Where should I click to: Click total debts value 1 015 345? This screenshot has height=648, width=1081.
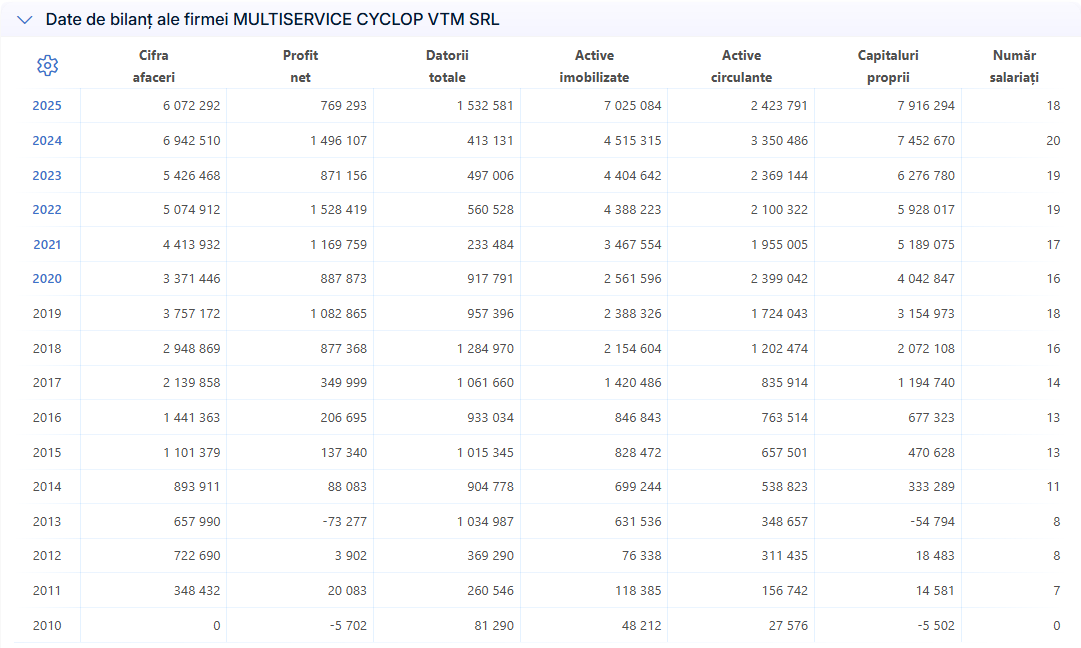[x=485, y=452]
